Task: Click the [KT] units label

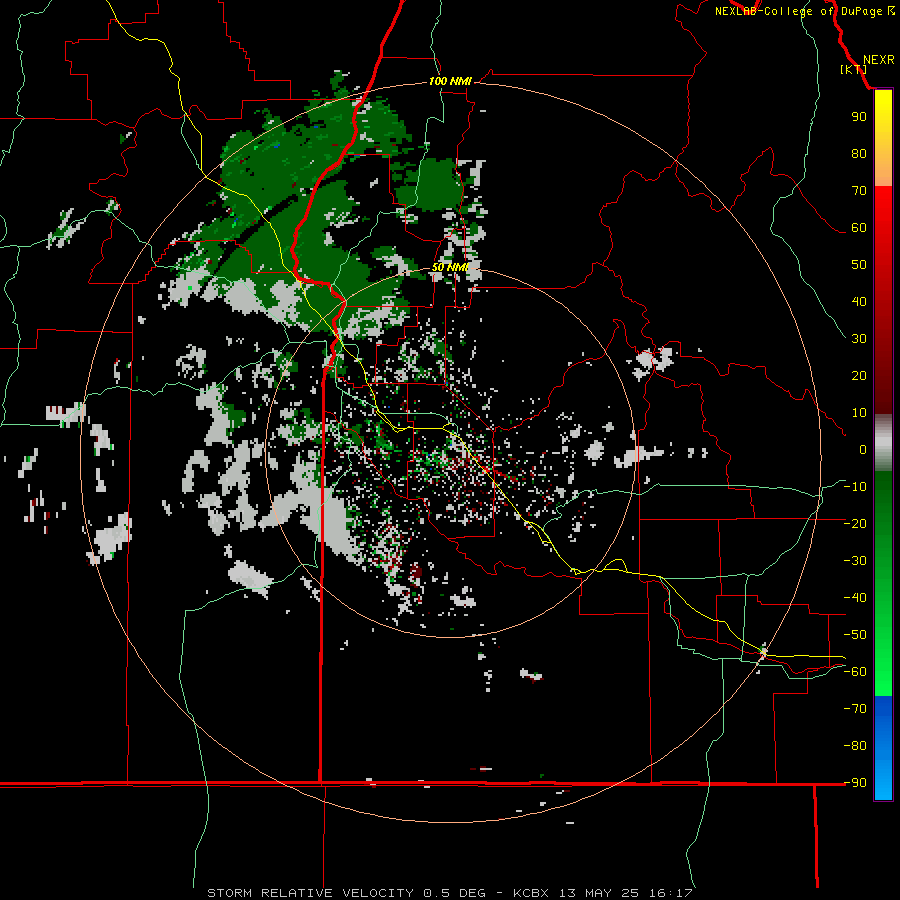Action: pos(854,69)
